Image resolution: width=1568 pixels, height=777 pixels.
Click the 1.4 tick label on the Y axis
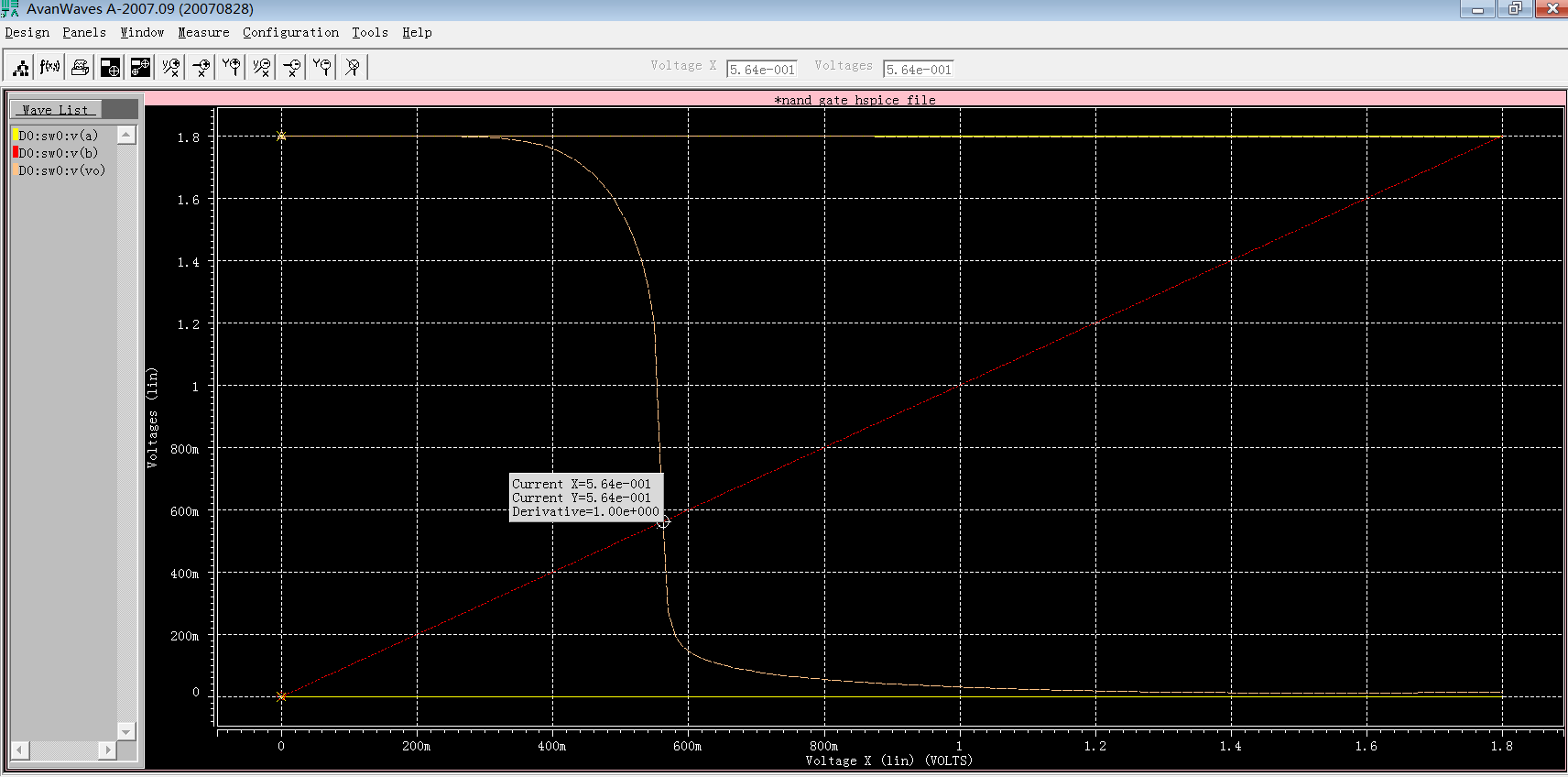click(x=189, y=262)
